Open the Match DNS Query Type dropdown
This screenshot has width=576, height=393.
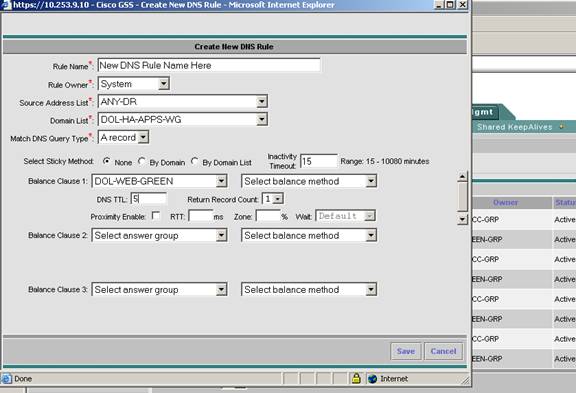(x=123, y=137)
